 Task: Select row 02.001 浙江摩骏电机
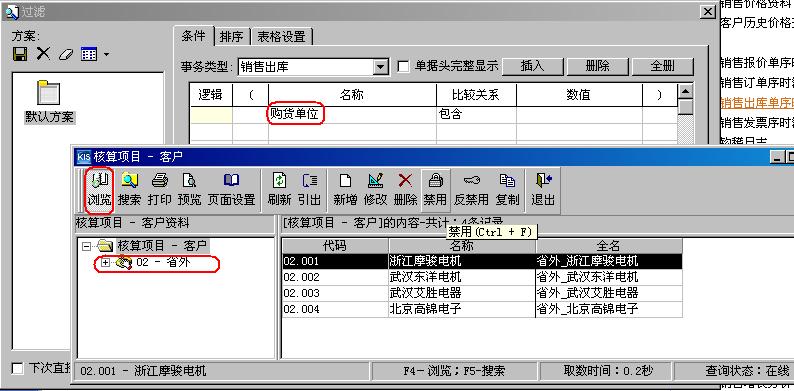coord(482,261)
